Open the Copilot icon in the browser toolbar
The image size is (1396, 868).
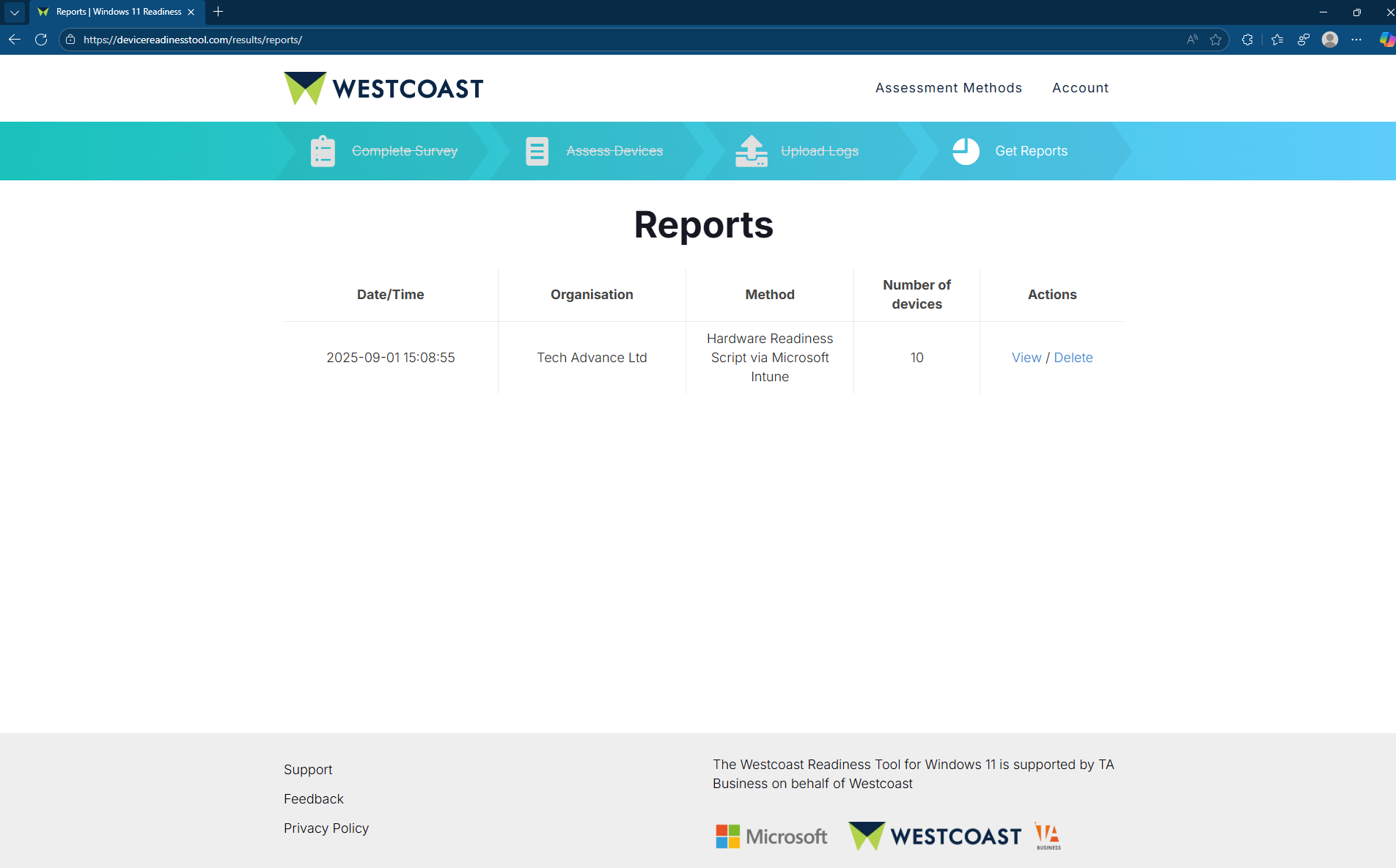(x=1388, y=40)
